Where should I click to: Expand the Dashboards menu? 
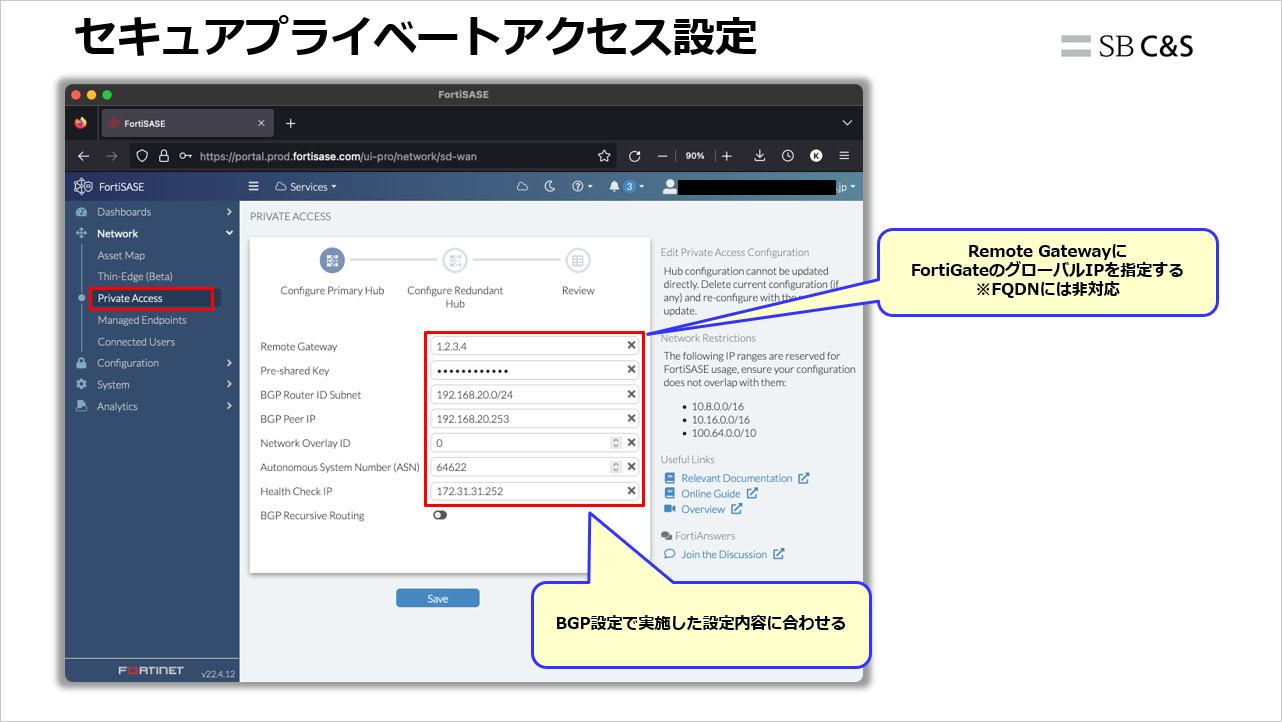point(152,212)
